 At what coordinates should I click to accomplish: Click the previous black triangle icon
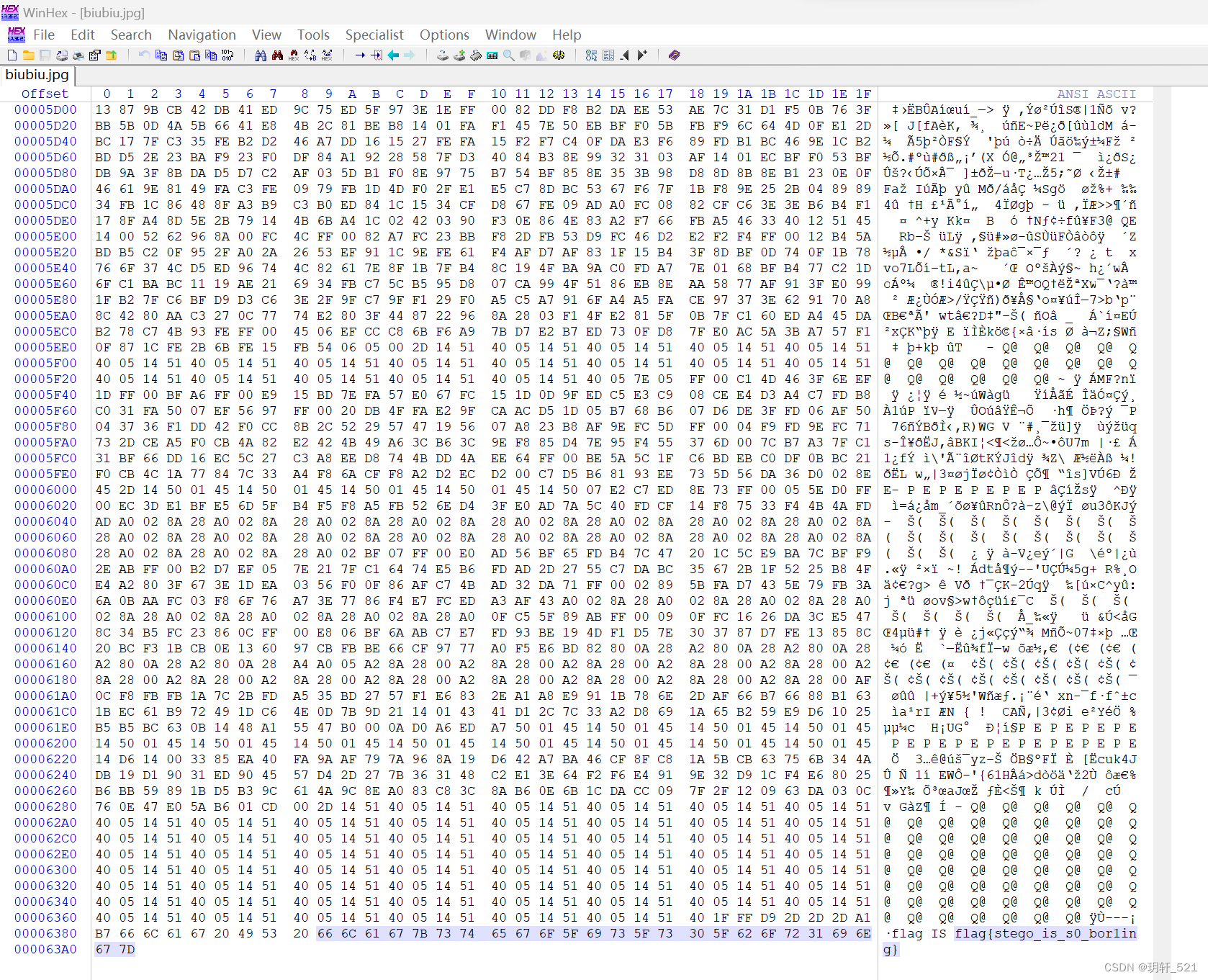tap(625, 55)
